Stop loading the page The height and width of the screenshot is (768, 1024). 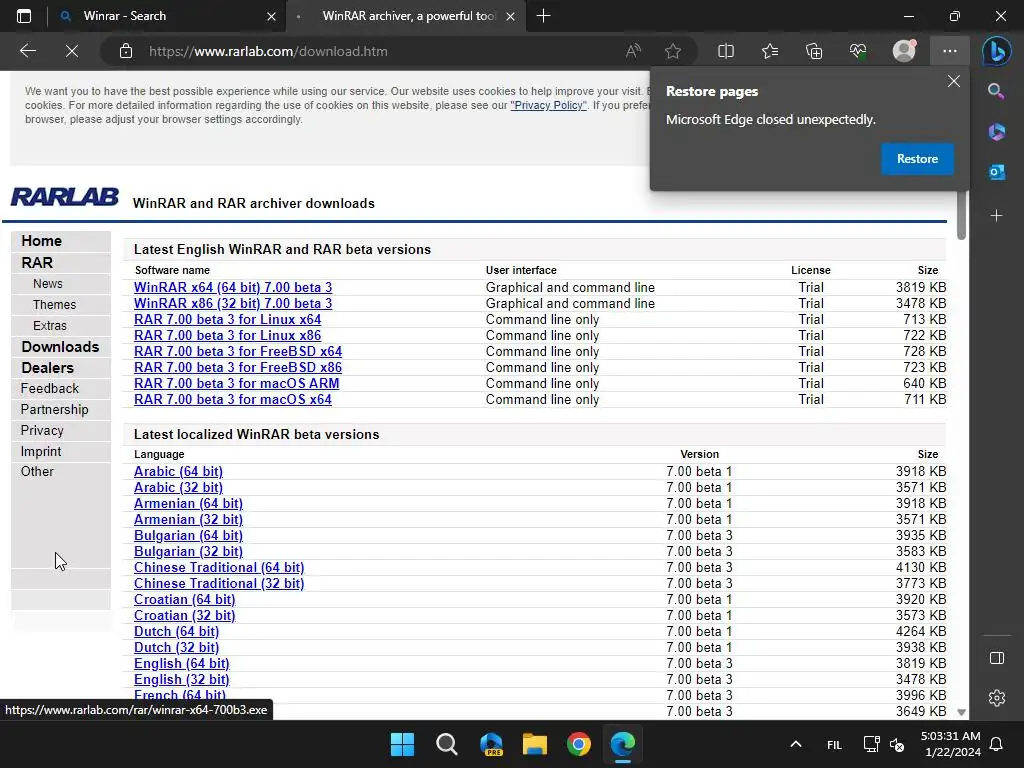pos(72,51)
